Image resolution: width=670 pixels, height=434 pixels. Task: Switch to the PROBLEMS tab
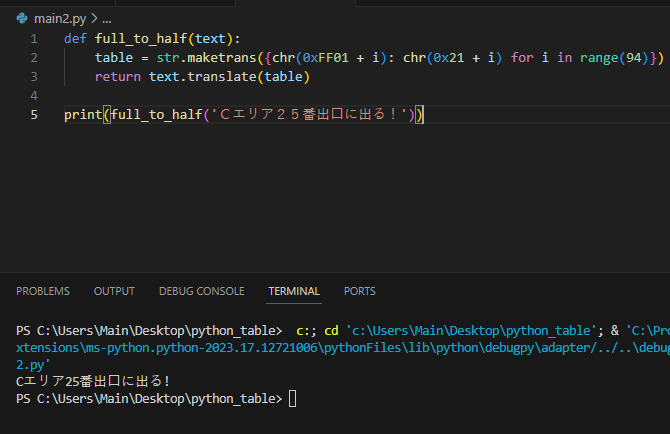pyautogui.click(x=43, y=291)
